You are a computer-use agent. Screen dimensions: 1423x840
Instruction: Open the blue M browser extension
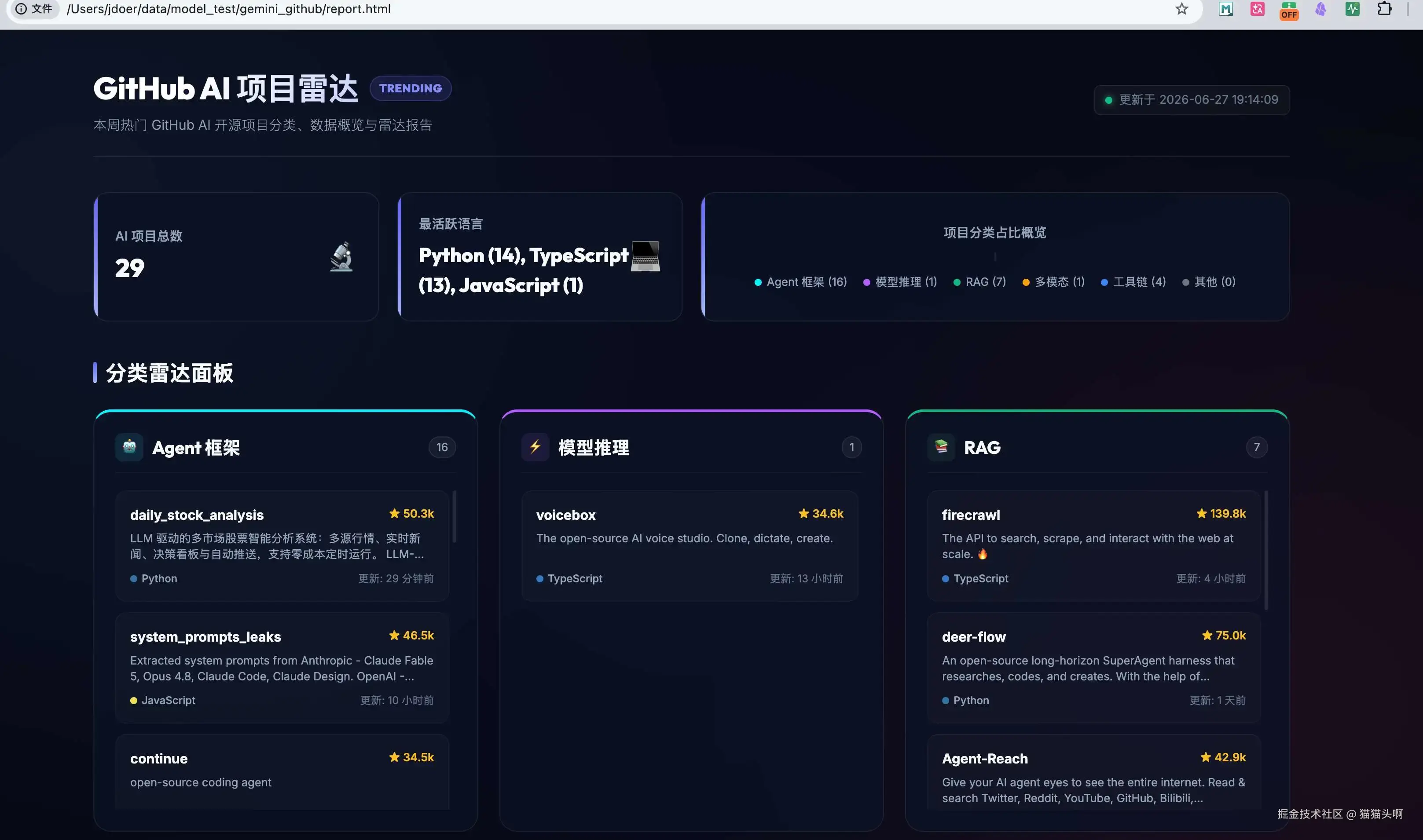tap(1225, 9)
